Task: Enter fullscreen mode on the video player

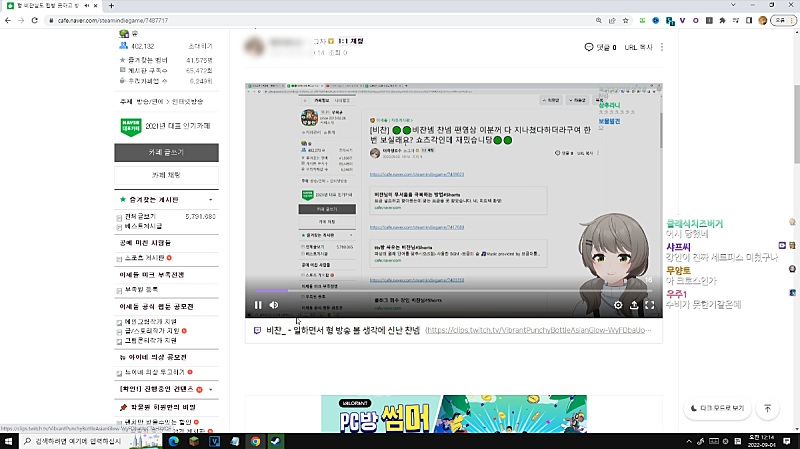Action: point(649,305)
